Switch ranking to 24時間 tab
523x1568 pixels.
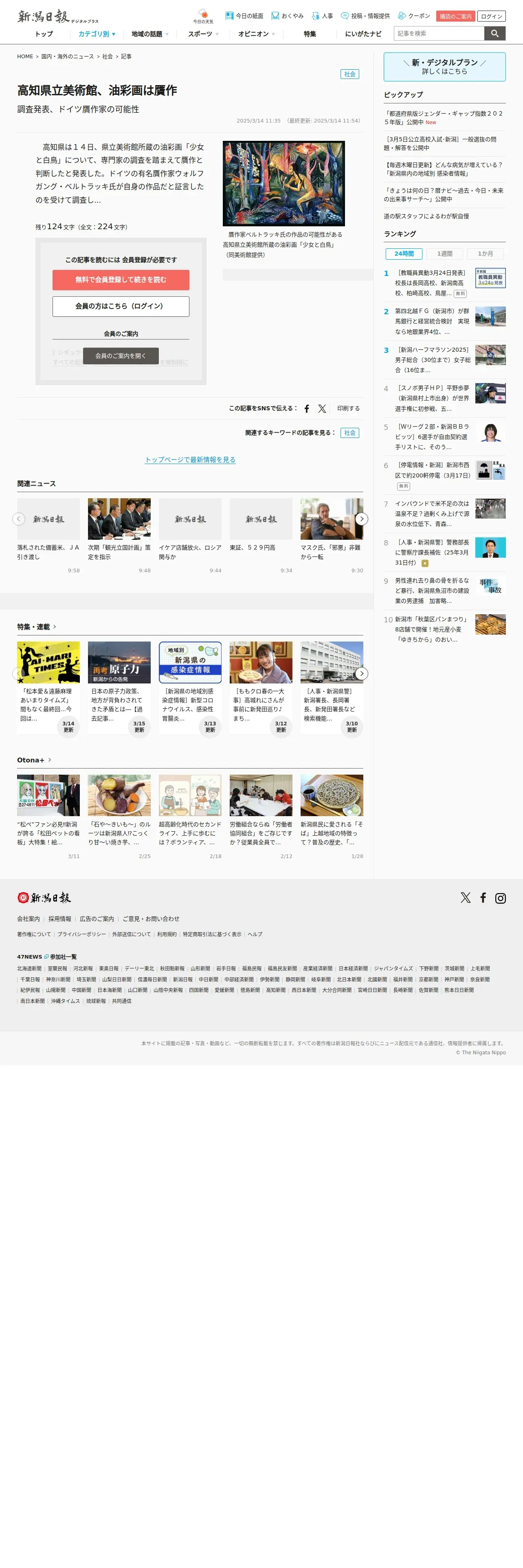[404, 254]
